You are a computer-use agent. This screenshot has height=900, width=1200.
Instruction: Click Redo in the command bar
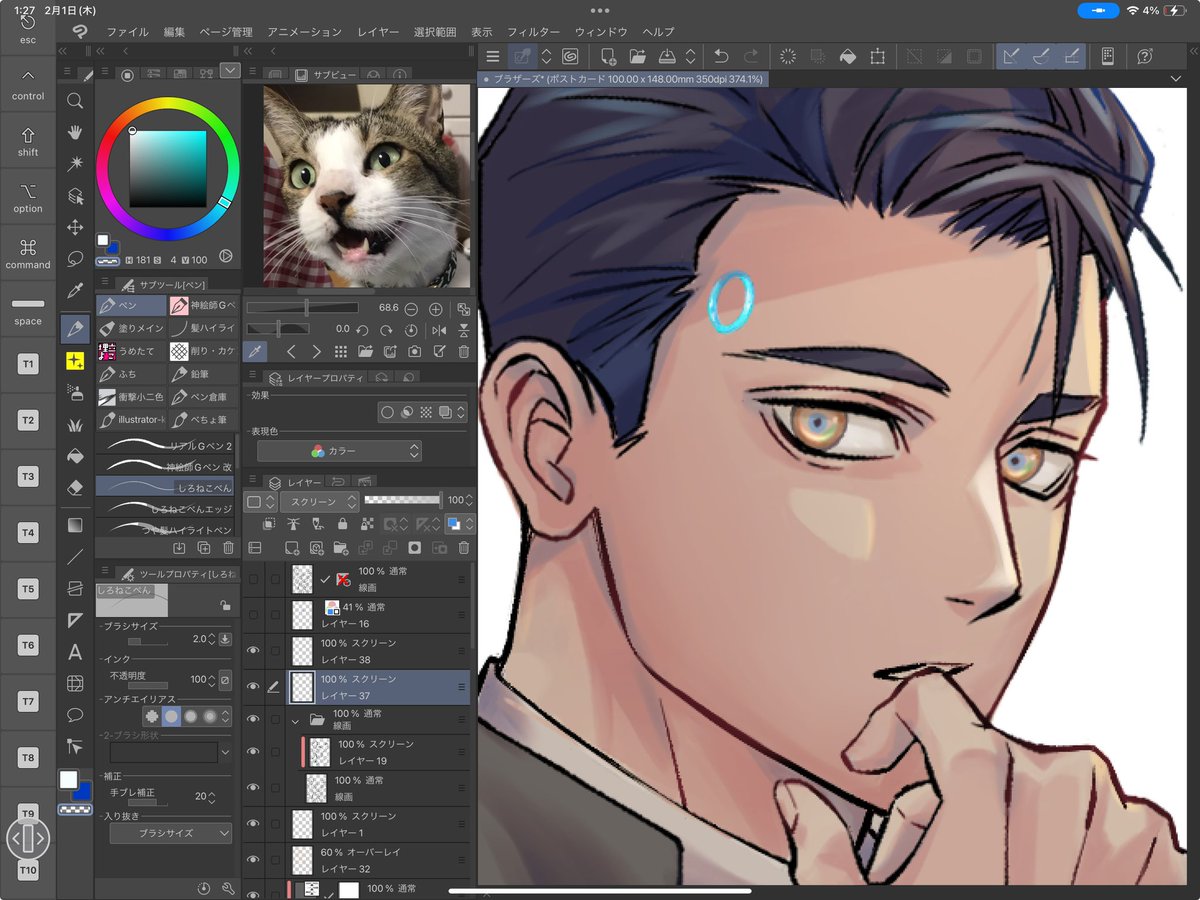point(751,57)
